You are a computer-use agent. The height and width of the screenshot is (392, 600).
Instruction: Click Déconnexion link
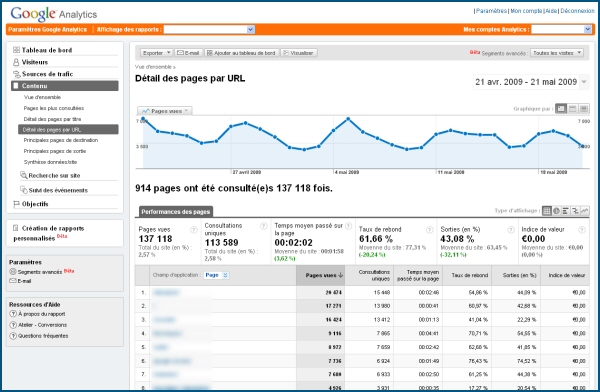click(577, 11)
